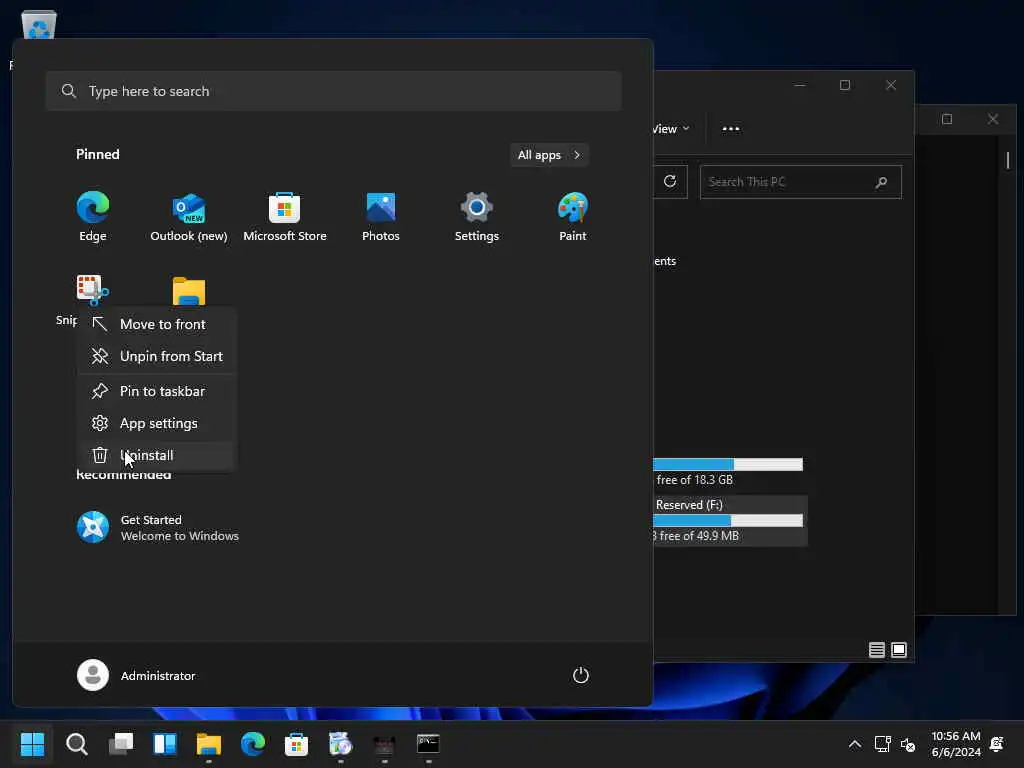
Task: Click the muted volume tray icon
Action: [908, 744]
